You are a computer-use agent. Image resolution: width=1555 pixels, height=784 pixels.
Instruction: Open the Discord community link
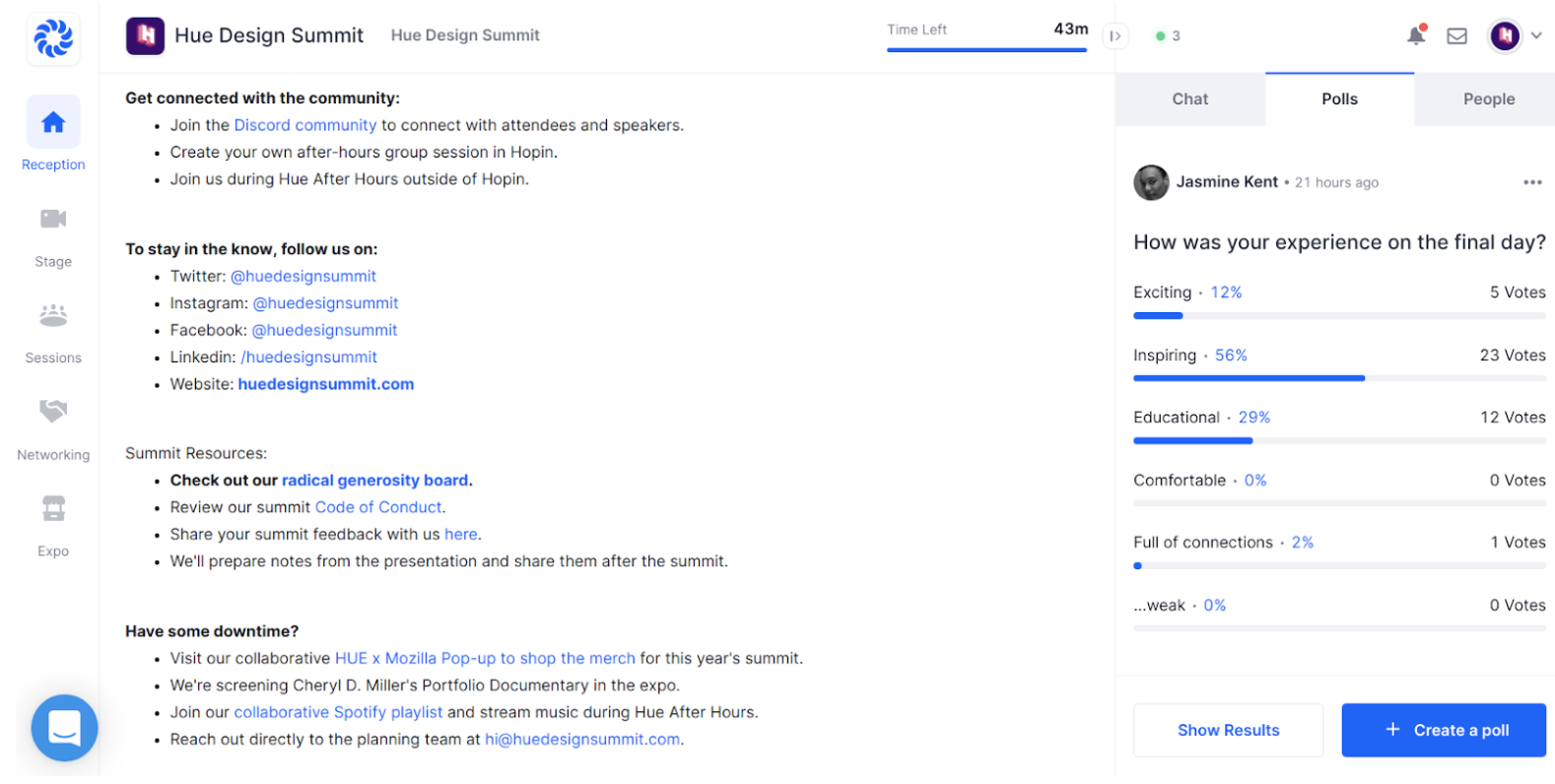coord(304,125)
